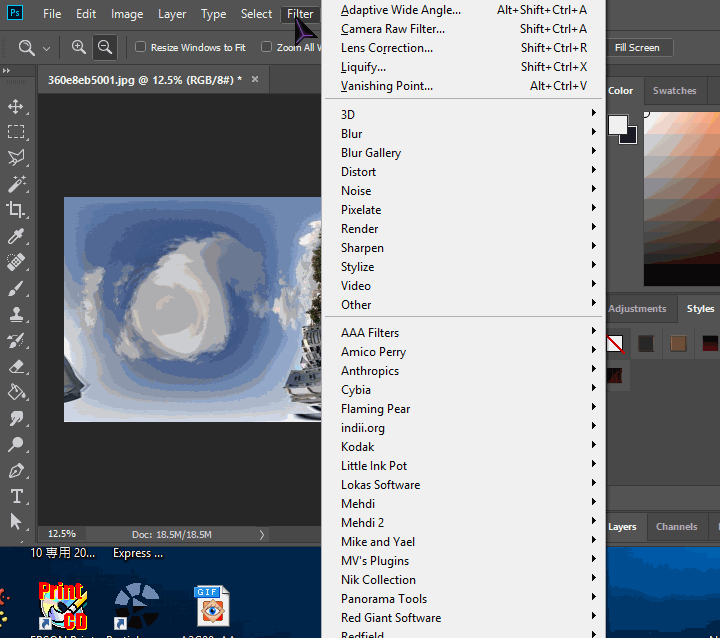The width and height of the screenshot is (720, 638).
Task: Select the History Brush tool
Action: click(16, 341)
